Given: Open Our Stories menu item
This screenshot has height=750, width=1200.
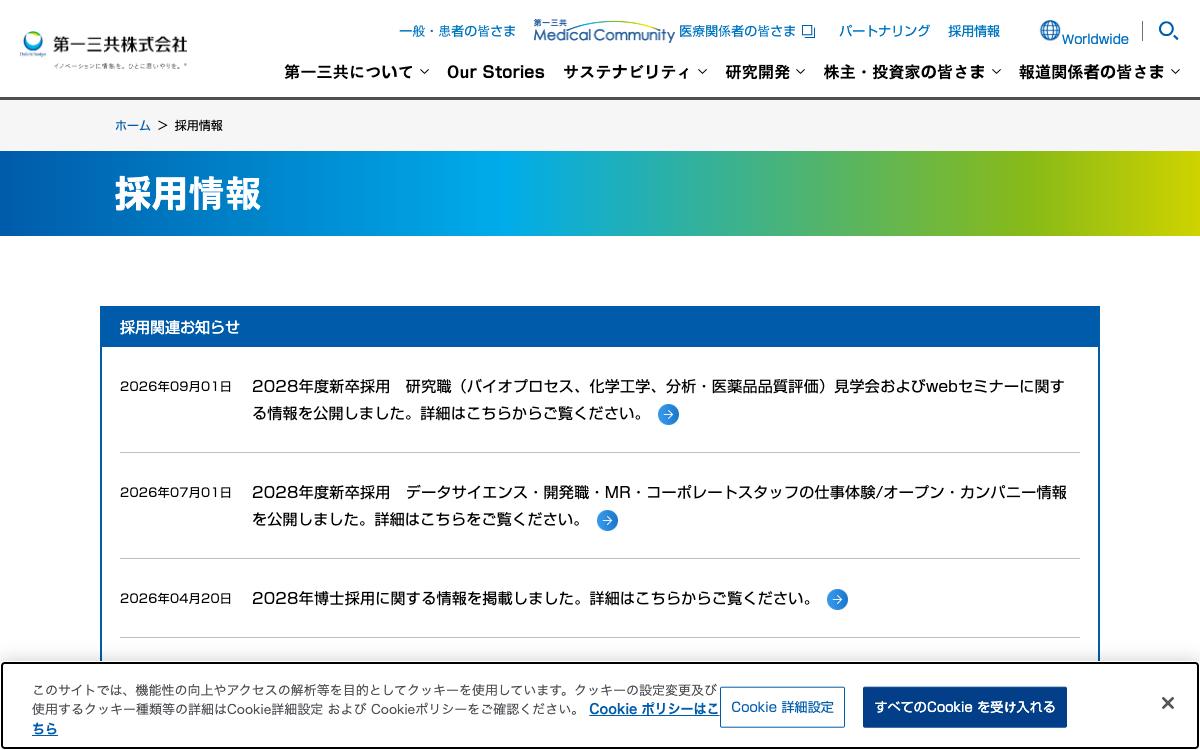Looking at the screenshot, I should click(496, 72).
